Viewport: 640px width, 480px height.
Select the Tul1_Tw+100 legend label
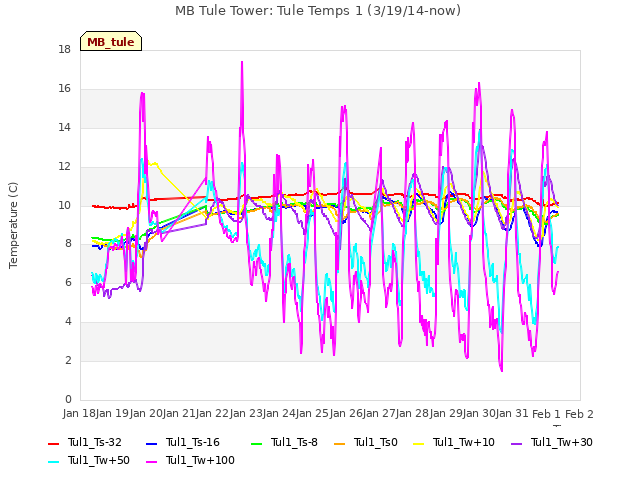[x=200, y=460]
